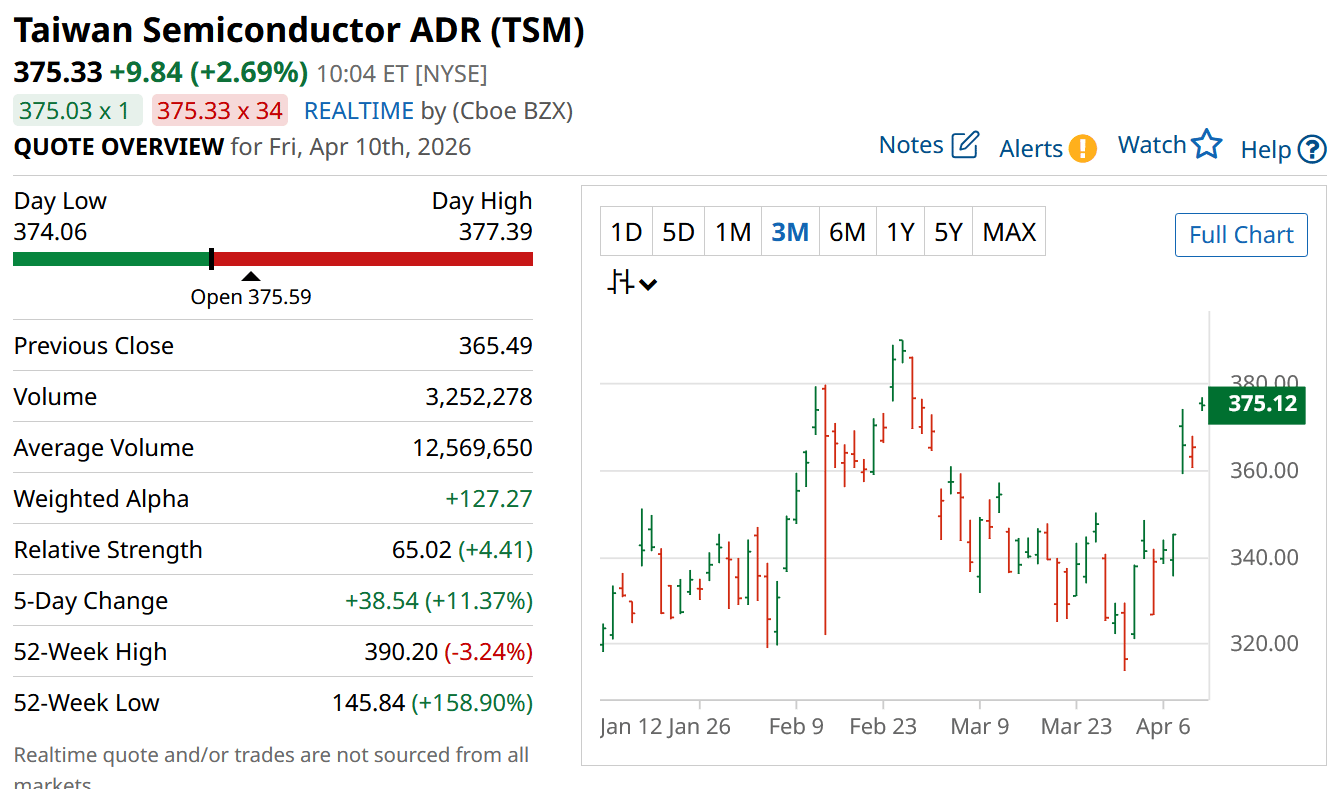The width and height of the screenshot is (1340, 789).
Task: Click the Taiwan Semiconductor ADR (TSM) title
Action: (x=299, y=31)
